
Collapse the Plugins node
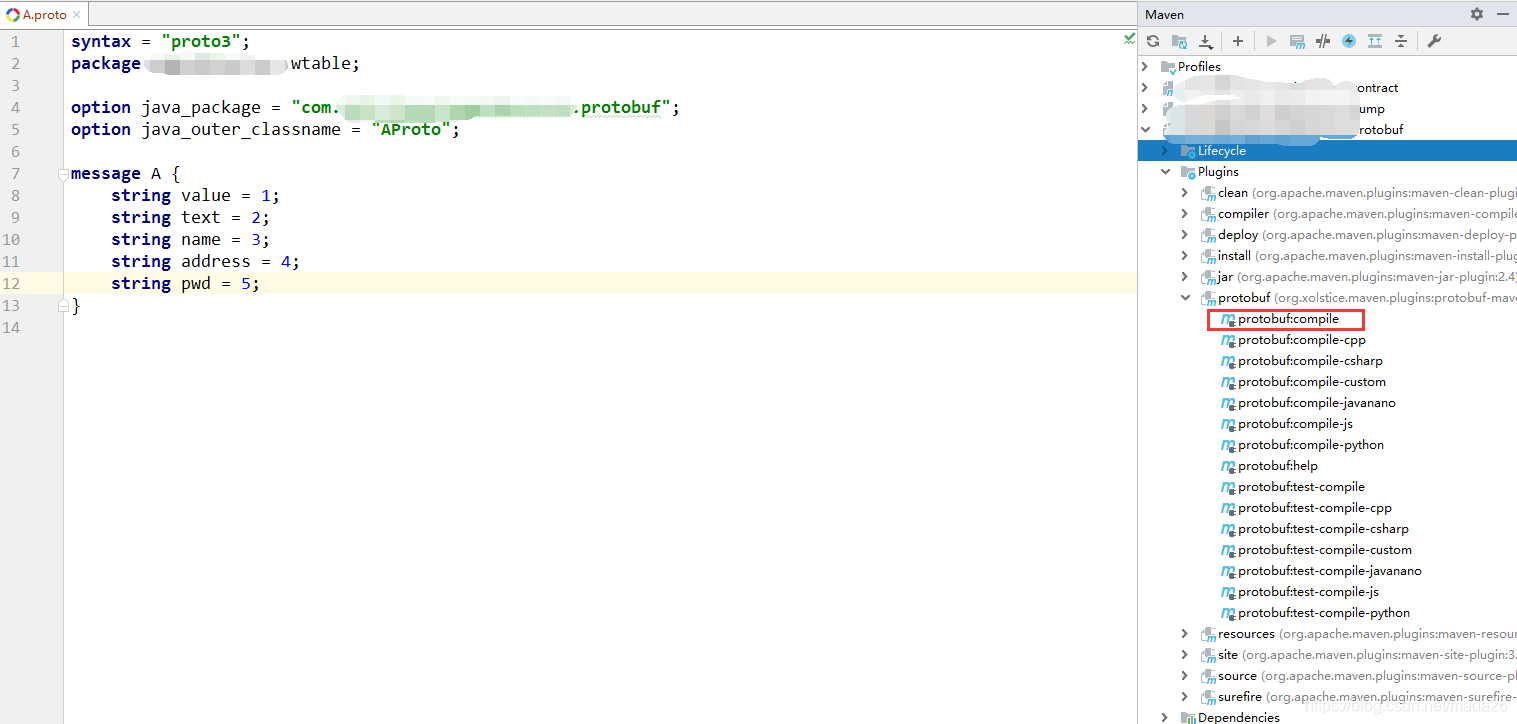pos(1165,171)
